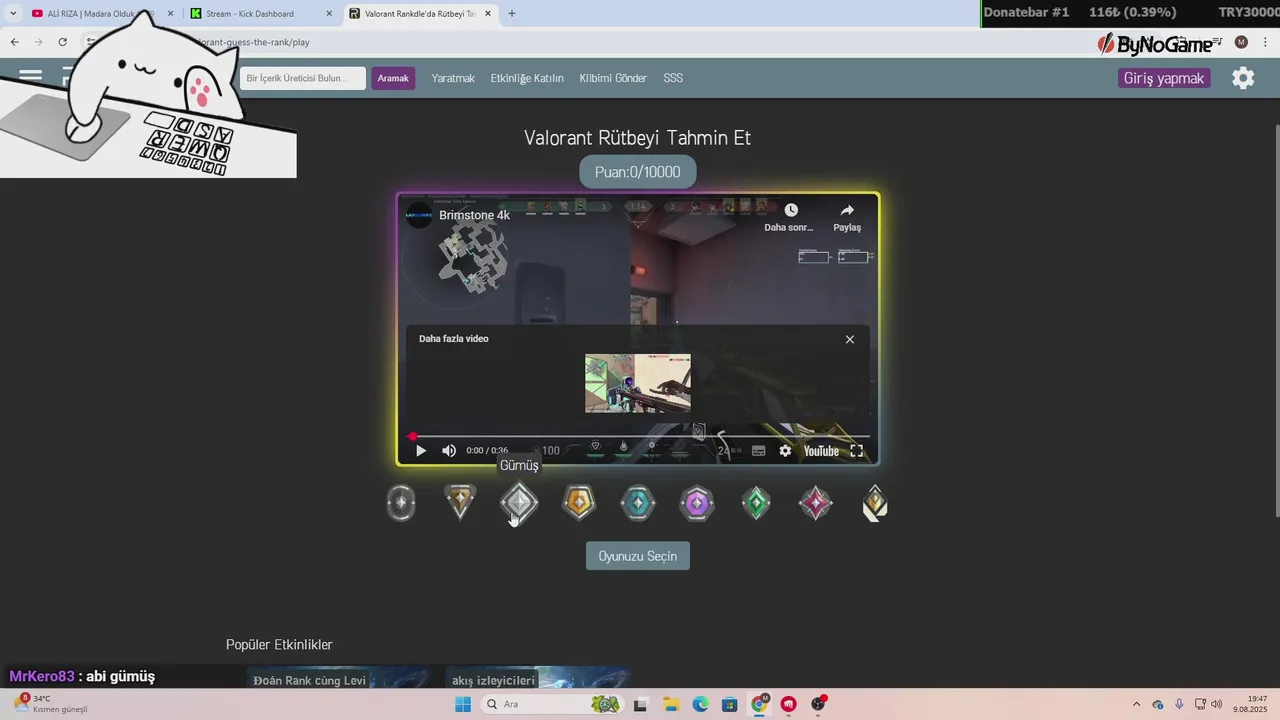This screenshot has height=720, width=1280.
Task: Click the video progress bar
Action: point(640,436)
